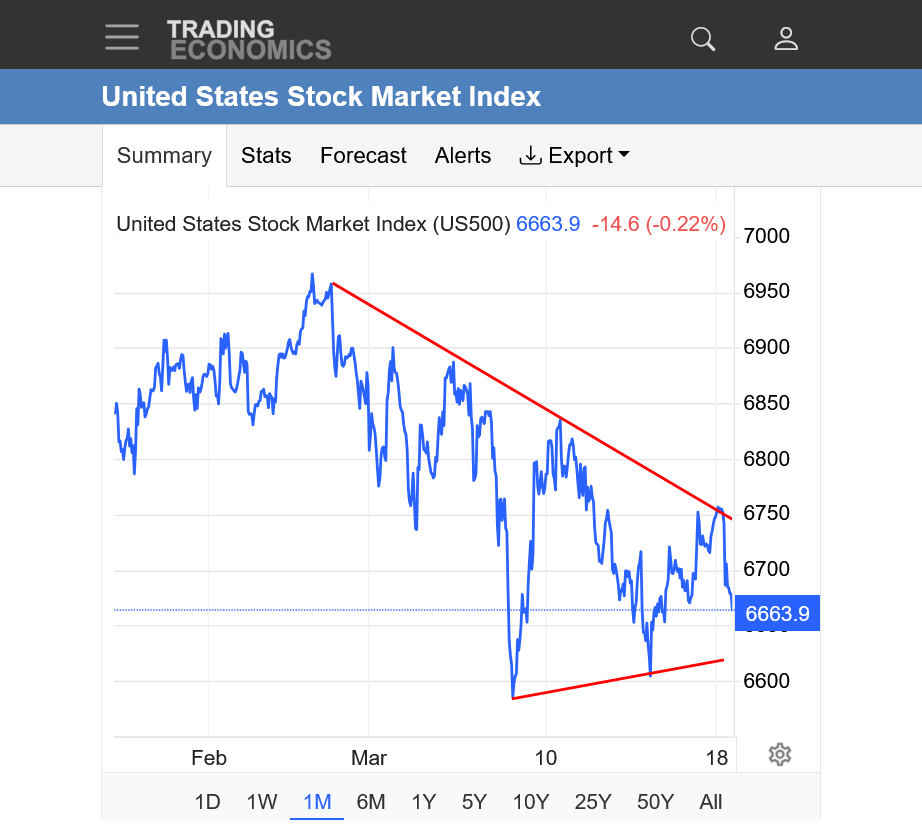Viewport: 922px width, 835px height.
Task: Select the 1D time range
Action: 207,801
